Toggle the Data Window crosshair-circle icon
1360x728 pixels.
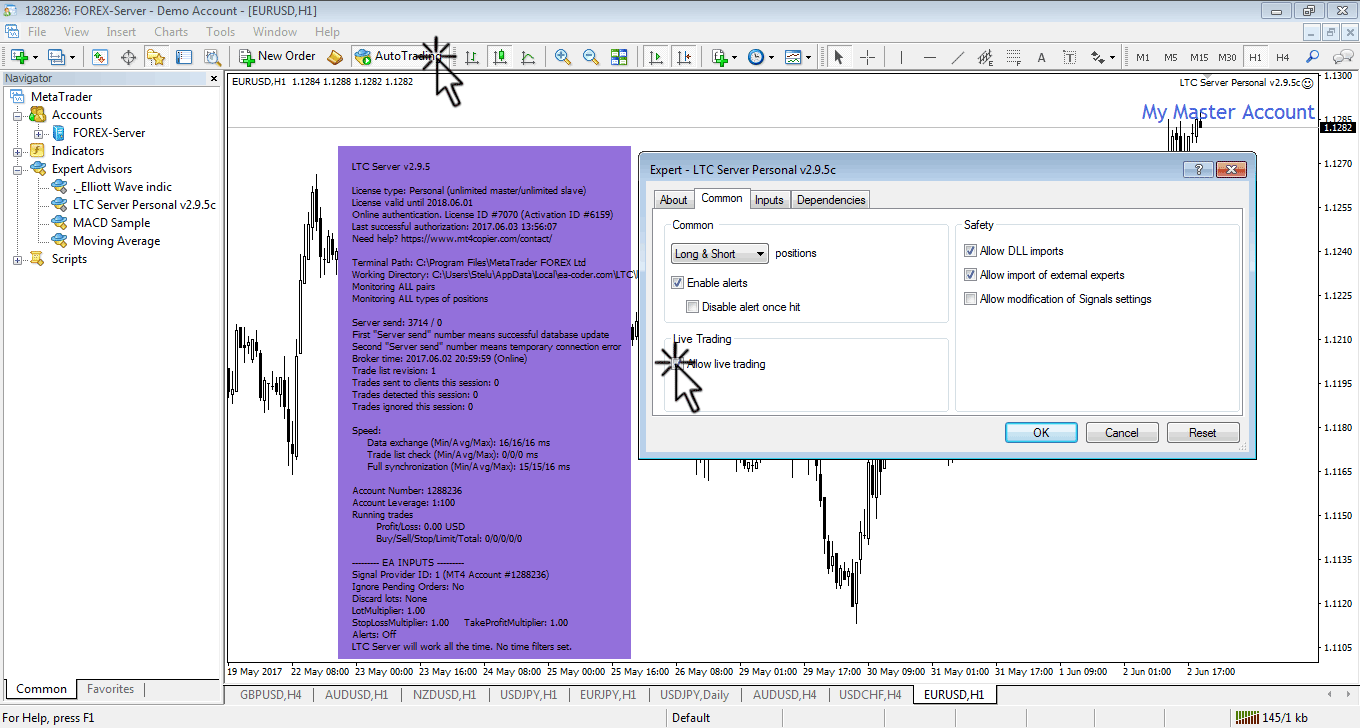[x=128, y=57]
